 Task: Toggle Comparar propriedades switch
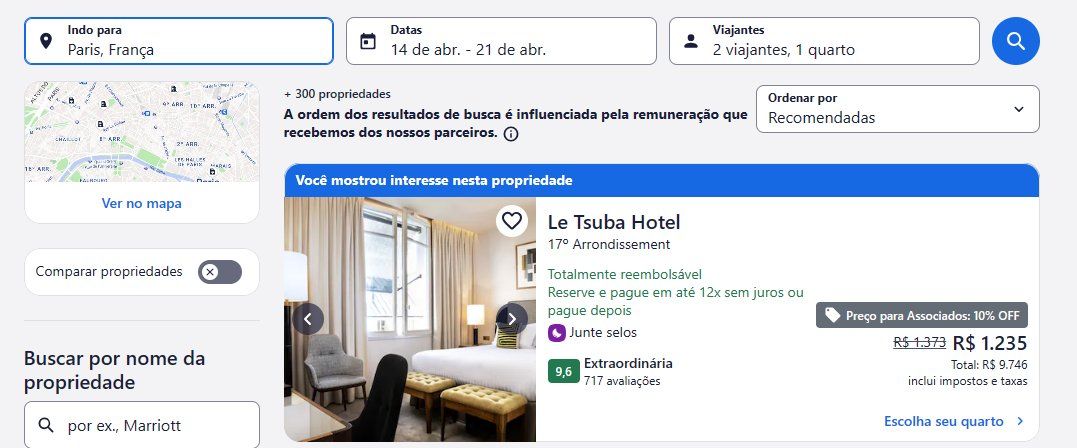[x=220, y=272]
